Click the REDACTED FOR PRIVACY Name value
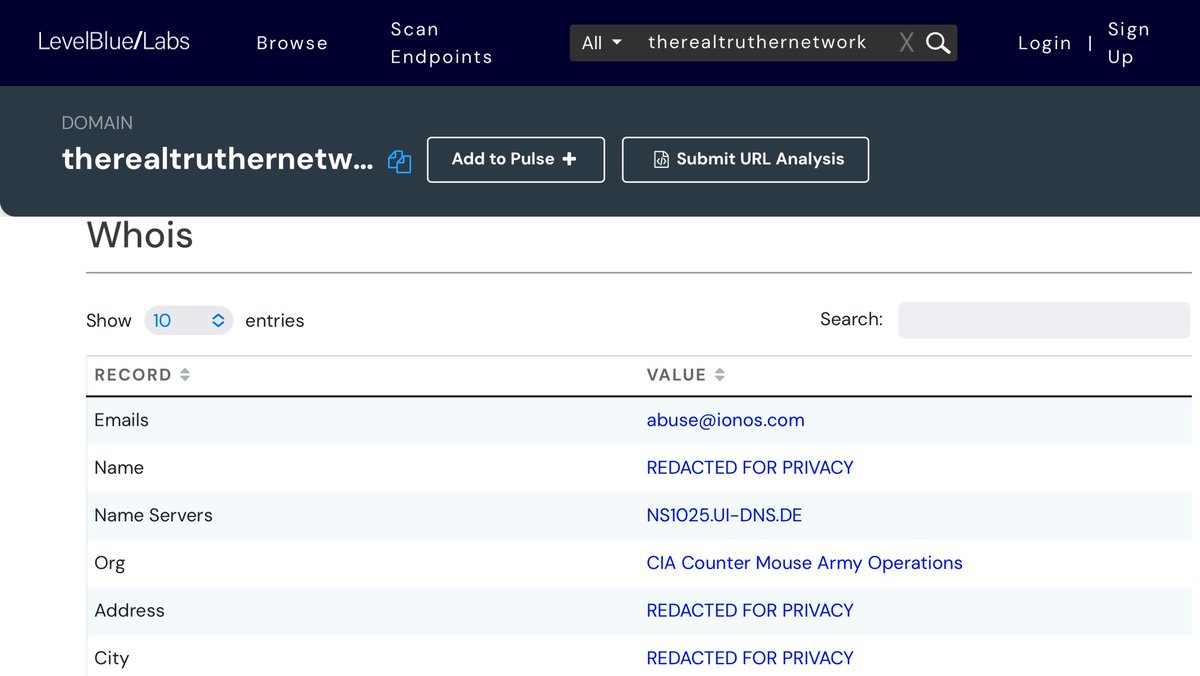The image size is (1200, 676). [750, 468]
